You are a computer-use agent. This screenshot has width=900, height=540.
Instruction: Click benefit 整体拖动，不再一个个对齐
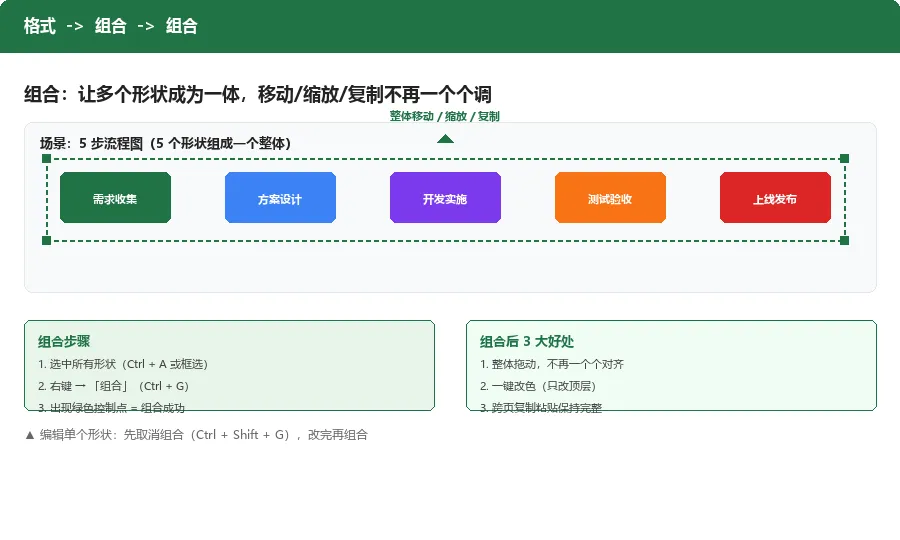pyautogui.click(x=552, y=364)
